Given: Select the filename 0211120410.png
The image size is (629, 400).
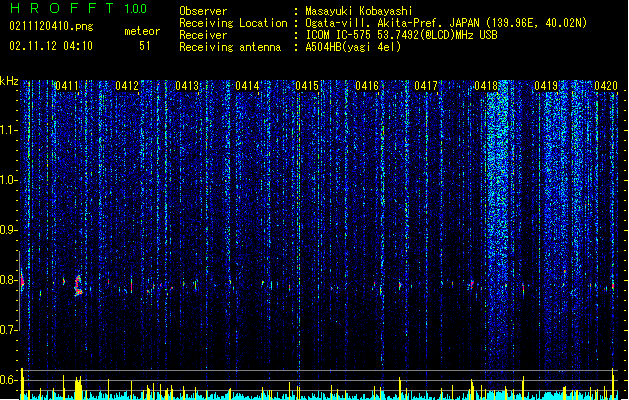Looking at the screenshot, I should (51, 26).
